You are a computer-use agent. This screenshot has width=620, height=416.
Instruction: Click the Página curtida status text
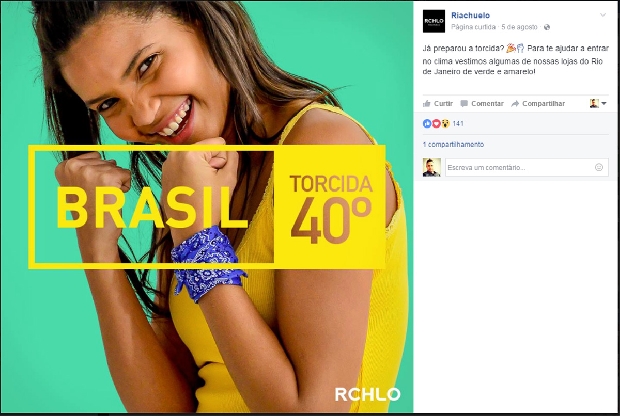pyautogui.click(x=473, y=27)
